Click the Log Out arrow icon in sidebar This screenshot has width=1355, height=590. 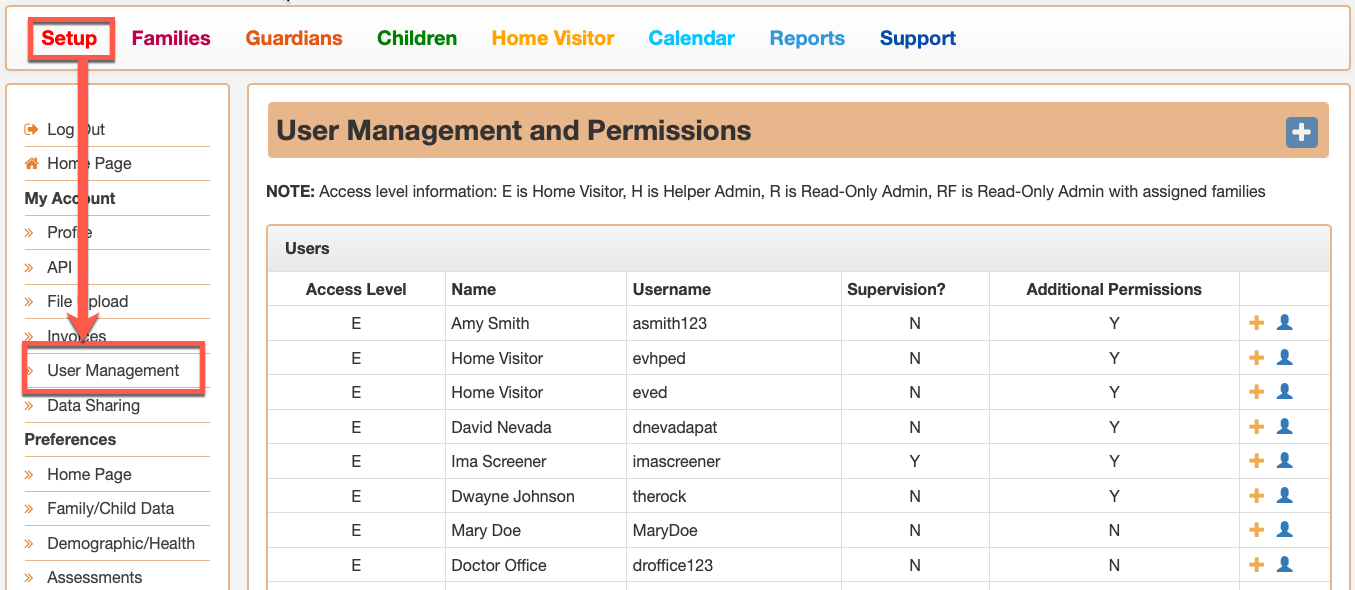[31, 129]
